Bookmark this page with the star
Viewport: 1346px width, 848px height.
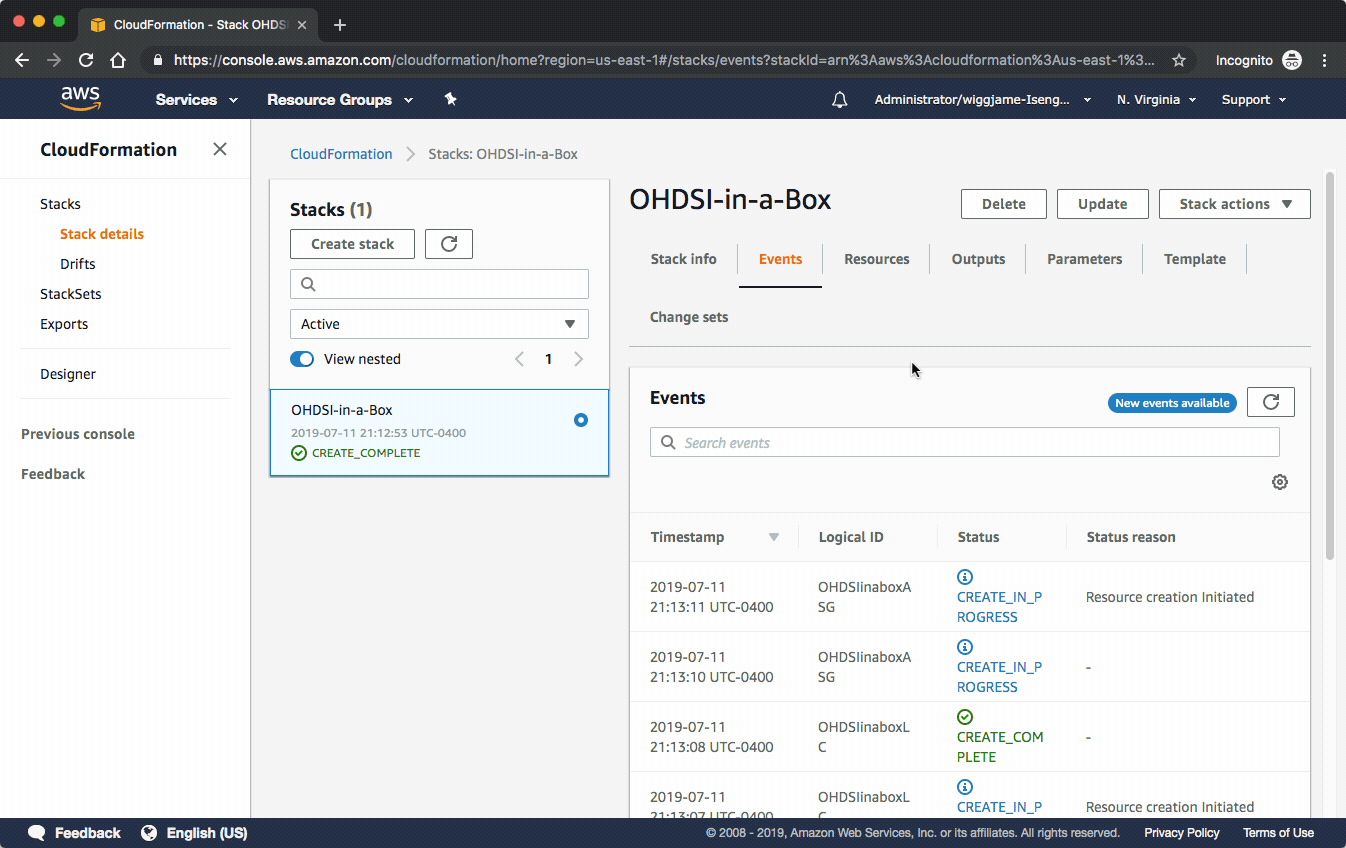[1179, 60]
